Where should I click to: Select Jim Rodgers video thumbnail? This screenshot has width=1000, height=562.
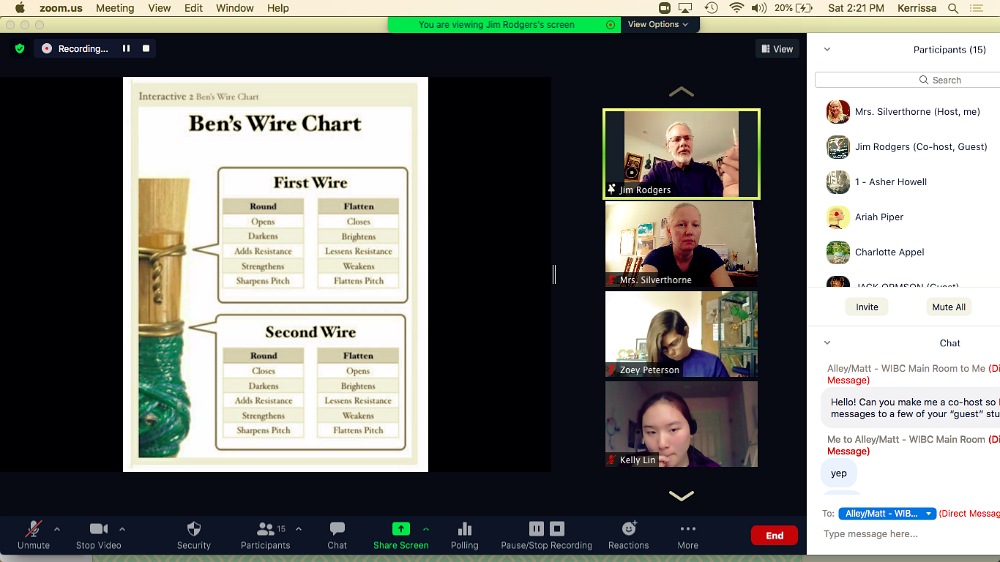(x=681, y=154)
